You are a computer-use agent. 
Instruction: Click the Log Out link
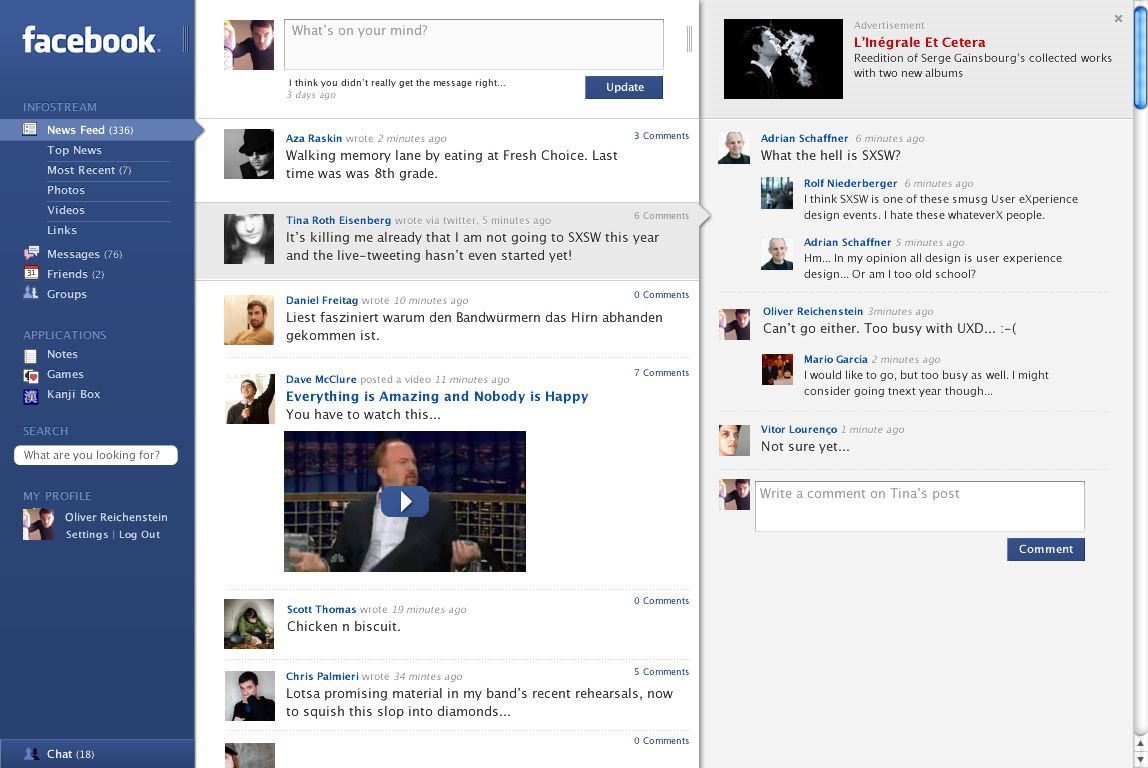click(x=139, y=534)
